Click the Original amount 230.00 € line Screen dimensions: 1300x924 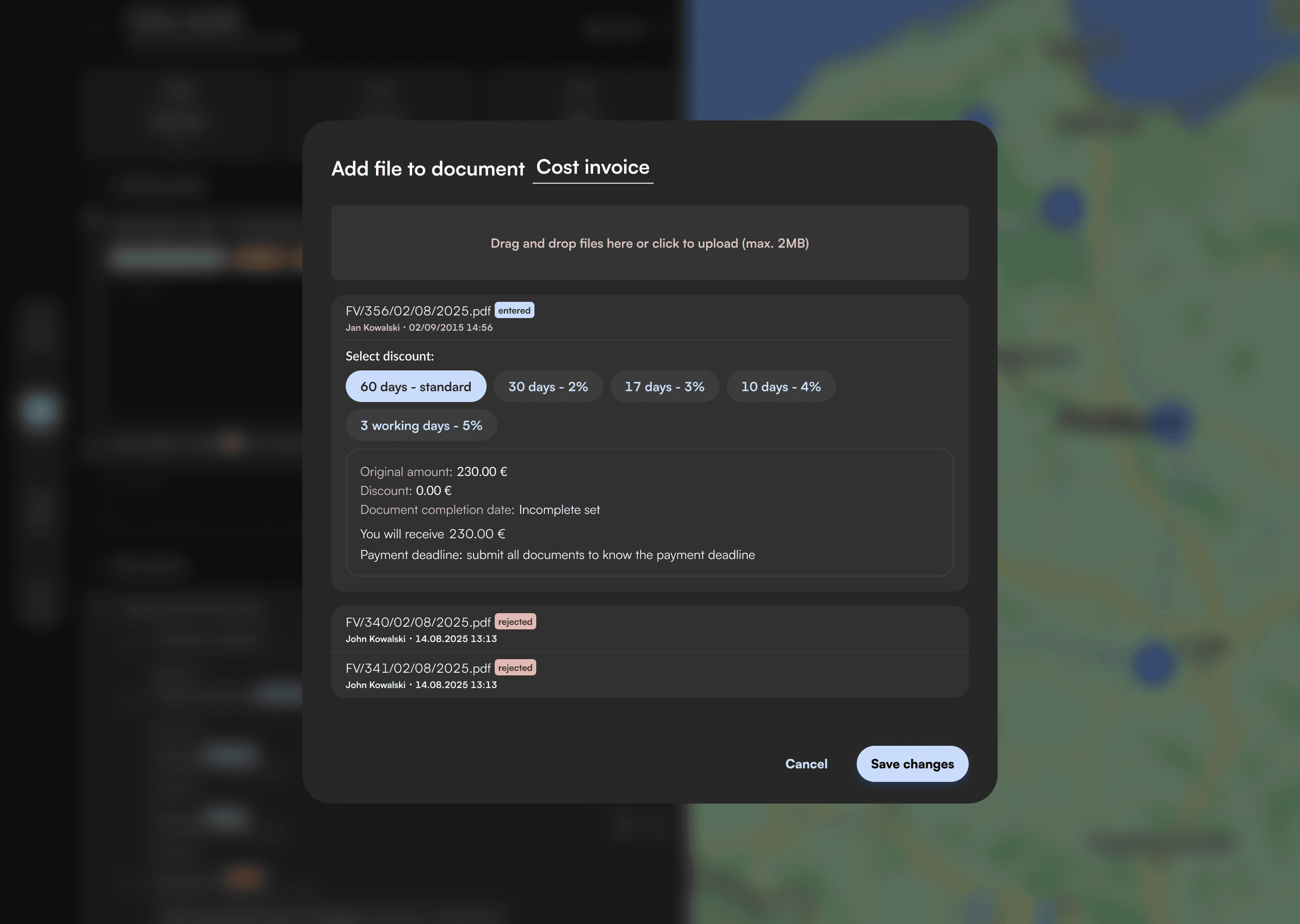(x=433, y=471)
